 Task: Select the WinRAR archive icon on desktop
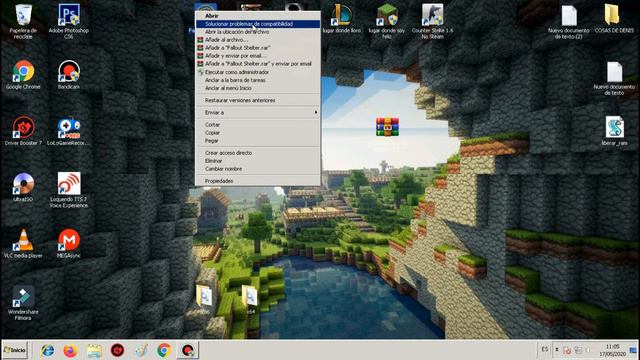[x=387, y=127]
